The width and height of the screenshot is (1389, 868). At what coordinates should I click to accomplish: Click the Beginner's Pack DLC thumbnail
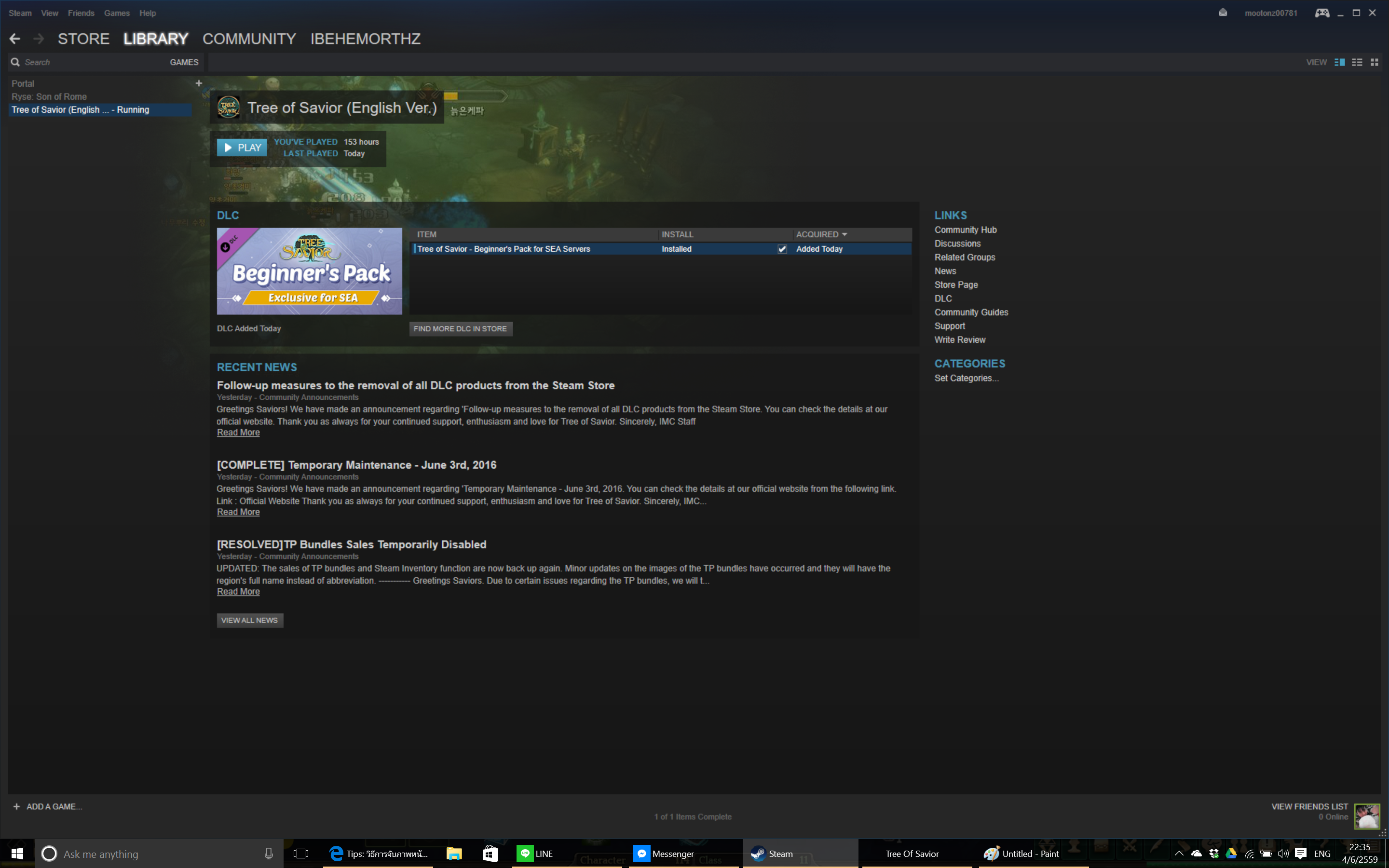(x=309, y=271)
